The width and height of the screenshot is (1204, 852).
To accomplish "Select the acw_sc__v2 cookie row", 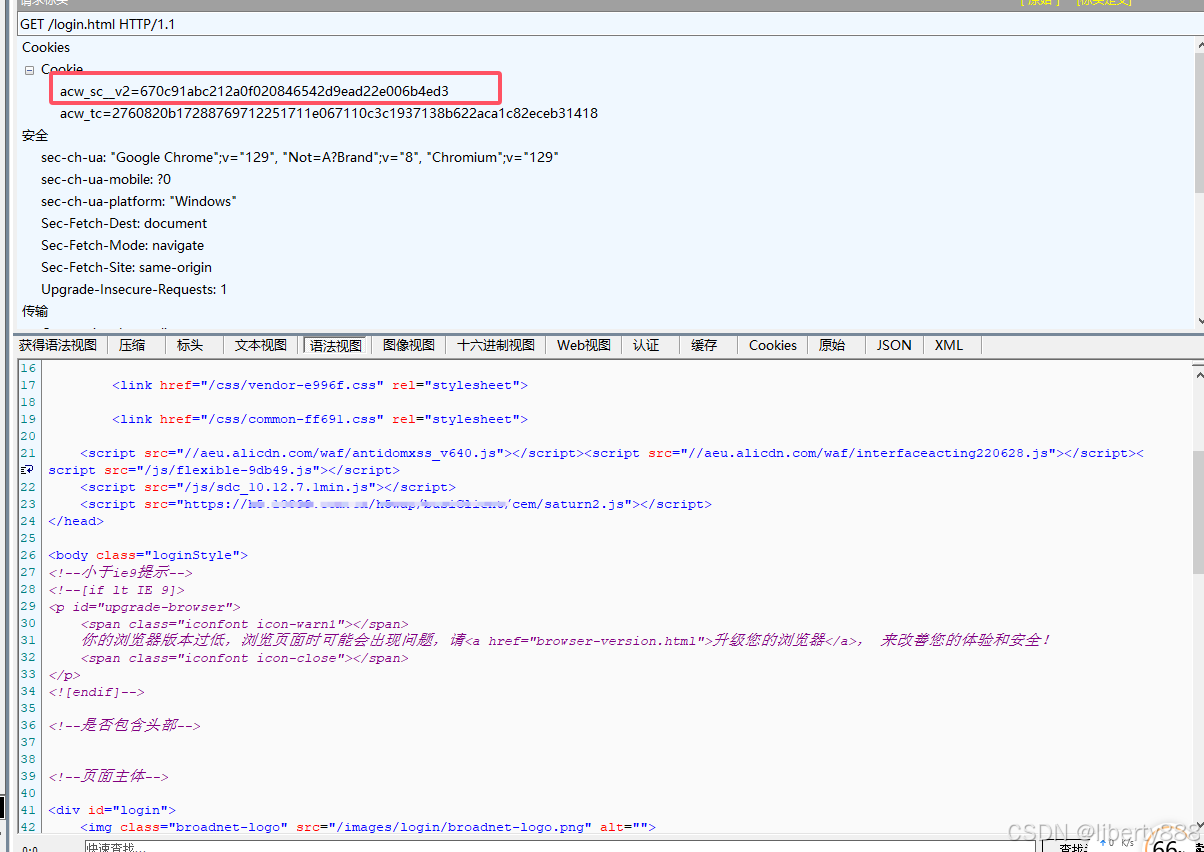I will click(254, 91).
